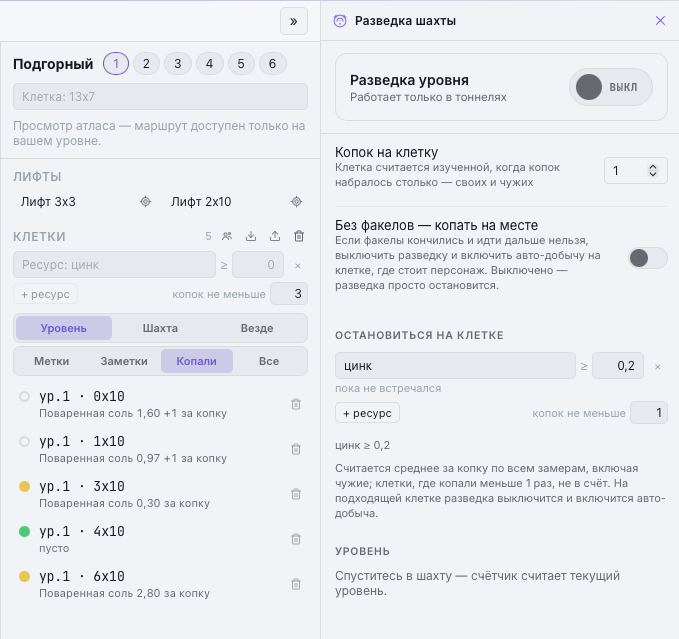Click the empty marker circle of 0x10

(x=25, y=397)
